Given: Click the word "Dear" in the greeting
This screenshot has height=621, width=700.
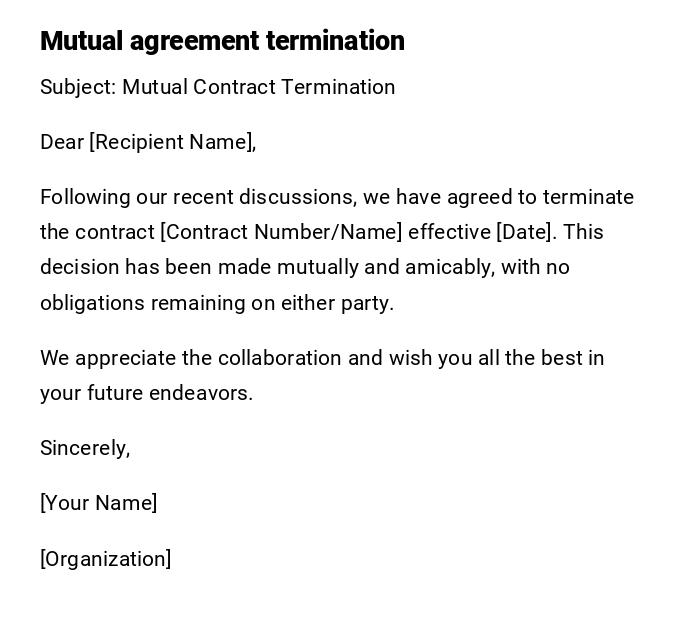Looking at the screenshot, I should 62,142.
